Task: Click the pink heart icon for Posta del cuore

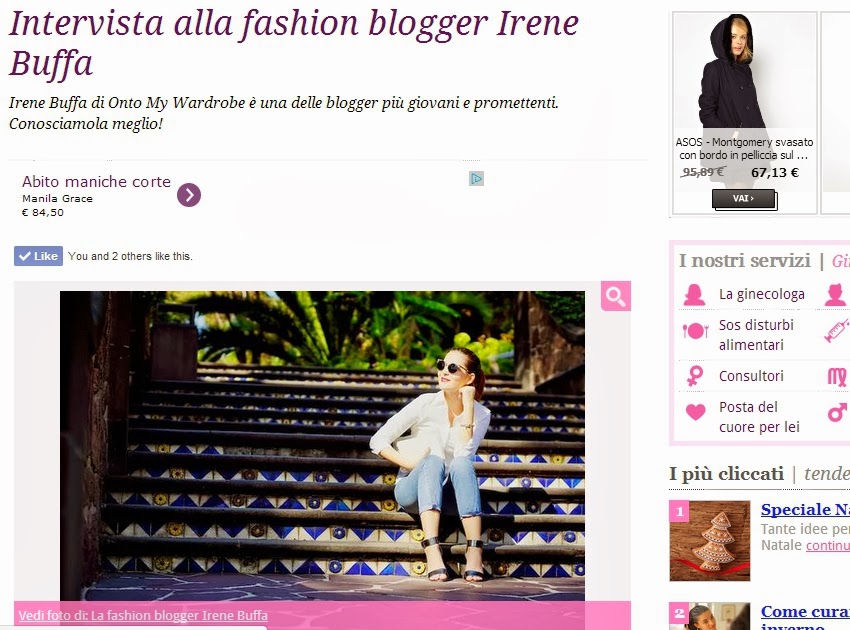Action: point(696,412)
